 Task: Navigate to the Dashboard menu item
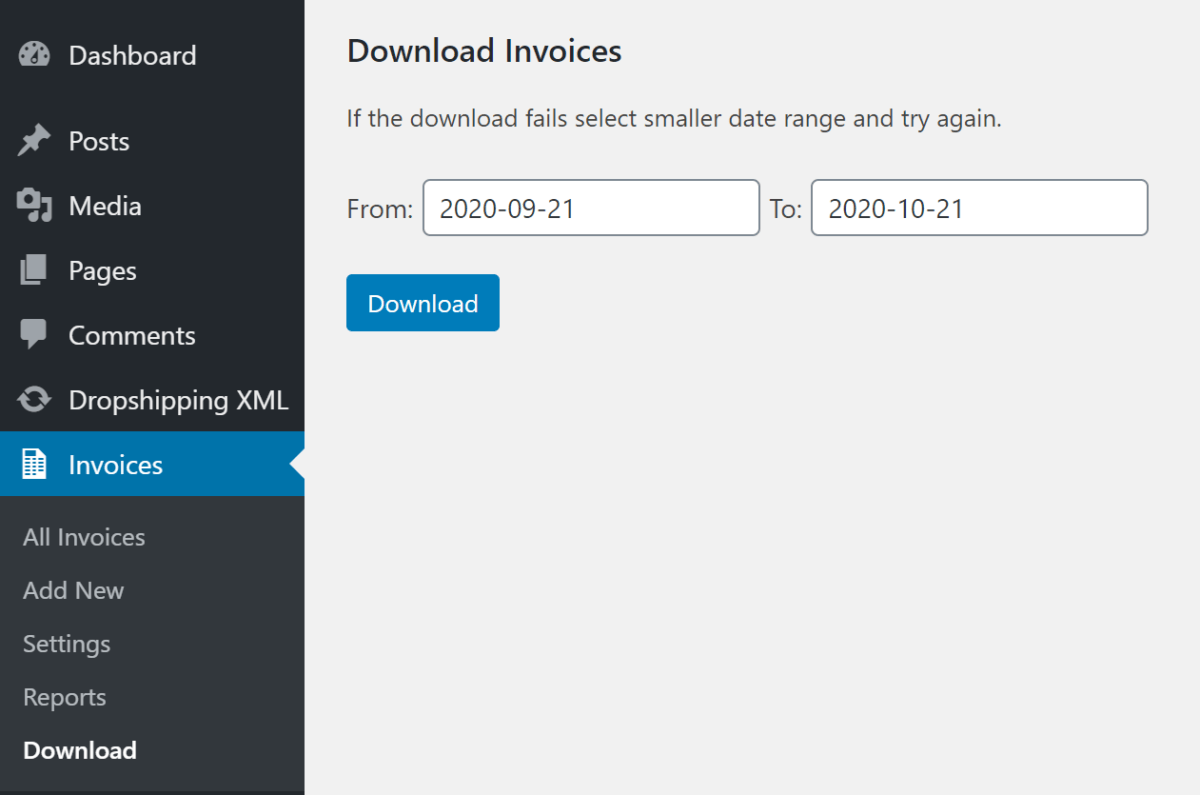point(132,55)
